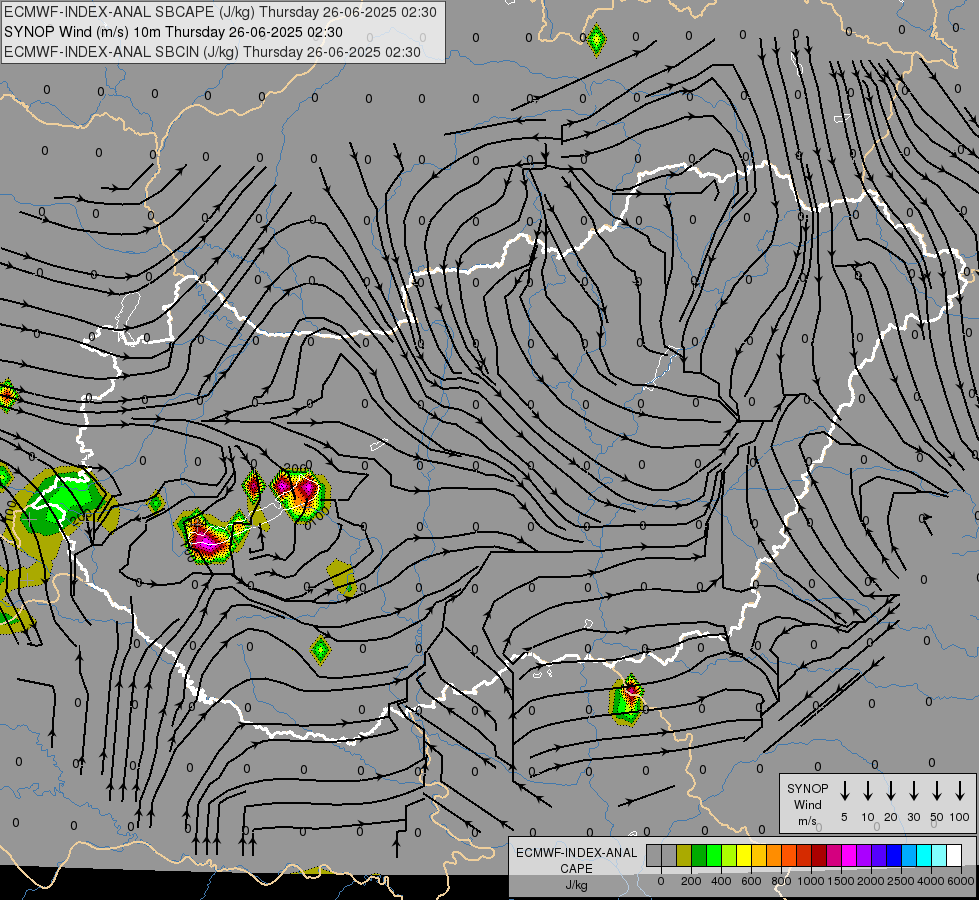This screenshot has height=900, width=979.
Task: Select the grey swatch left of 0 tick
Action: pos(654,855)
